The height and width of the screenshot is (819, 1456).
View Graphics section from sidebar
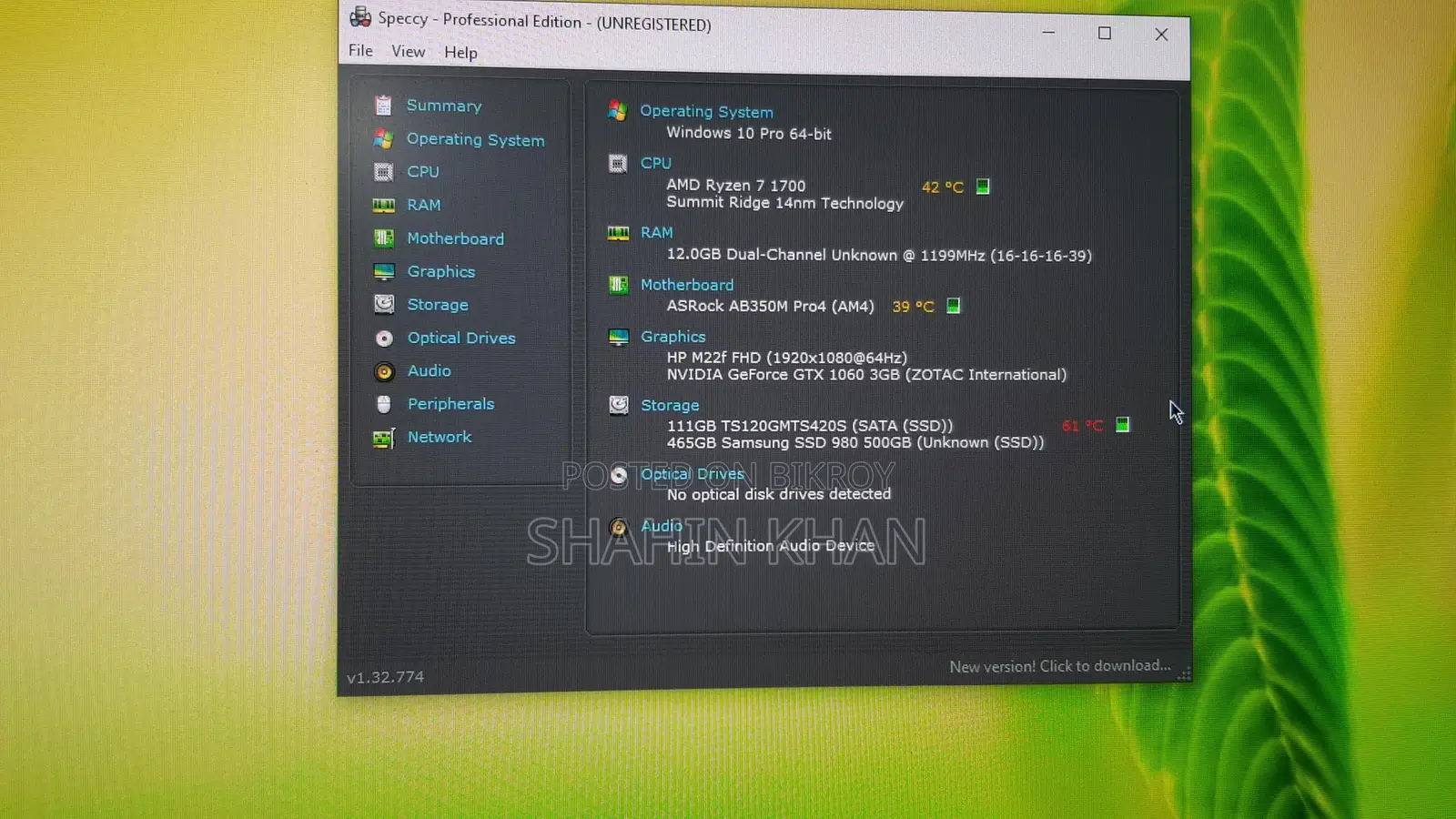coord(441,272)
